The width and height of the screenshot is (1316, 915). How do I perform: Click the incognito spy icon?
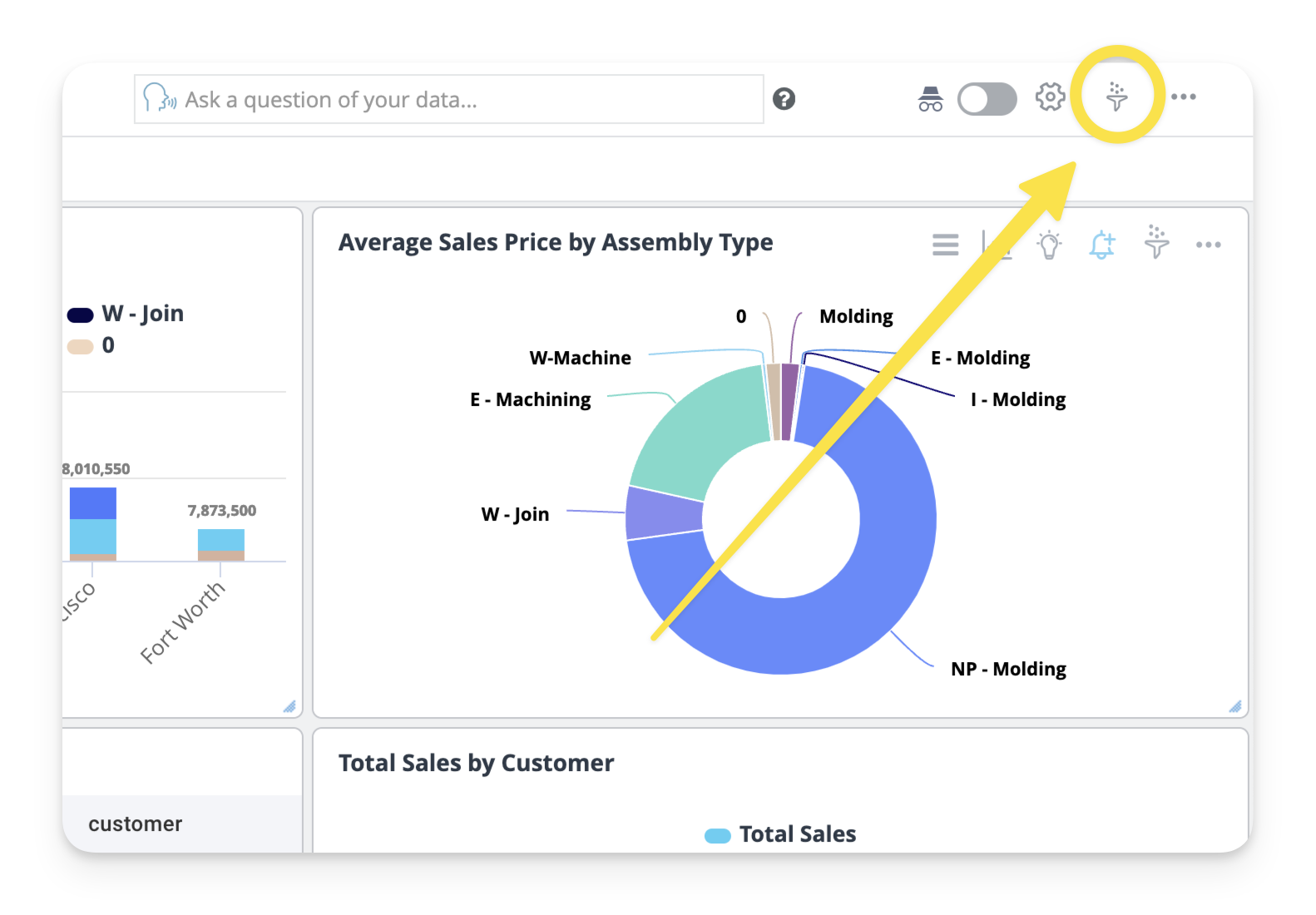click(930, 99)
